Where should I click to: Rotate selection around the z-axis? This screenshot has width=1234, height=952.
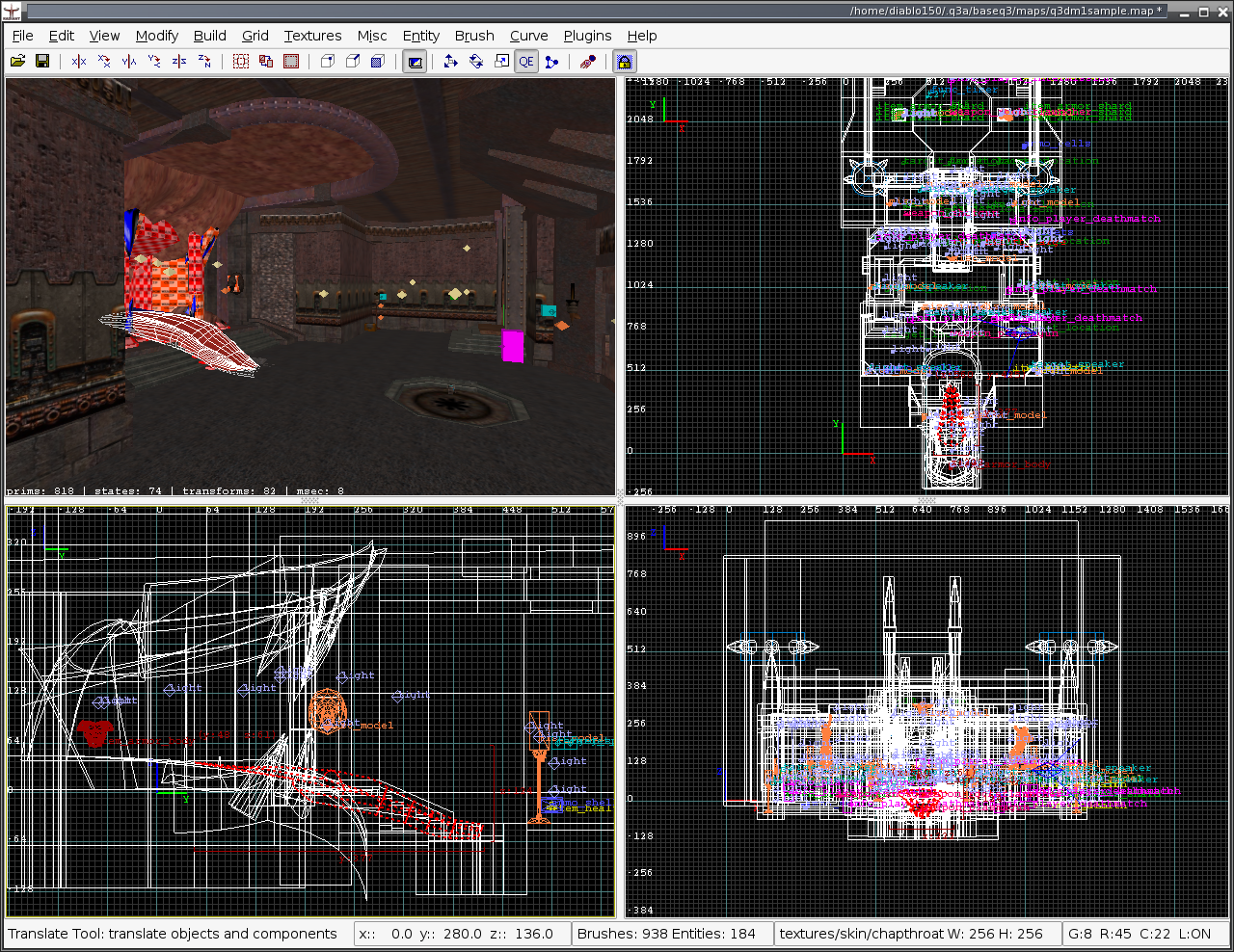tap(204, 61)
